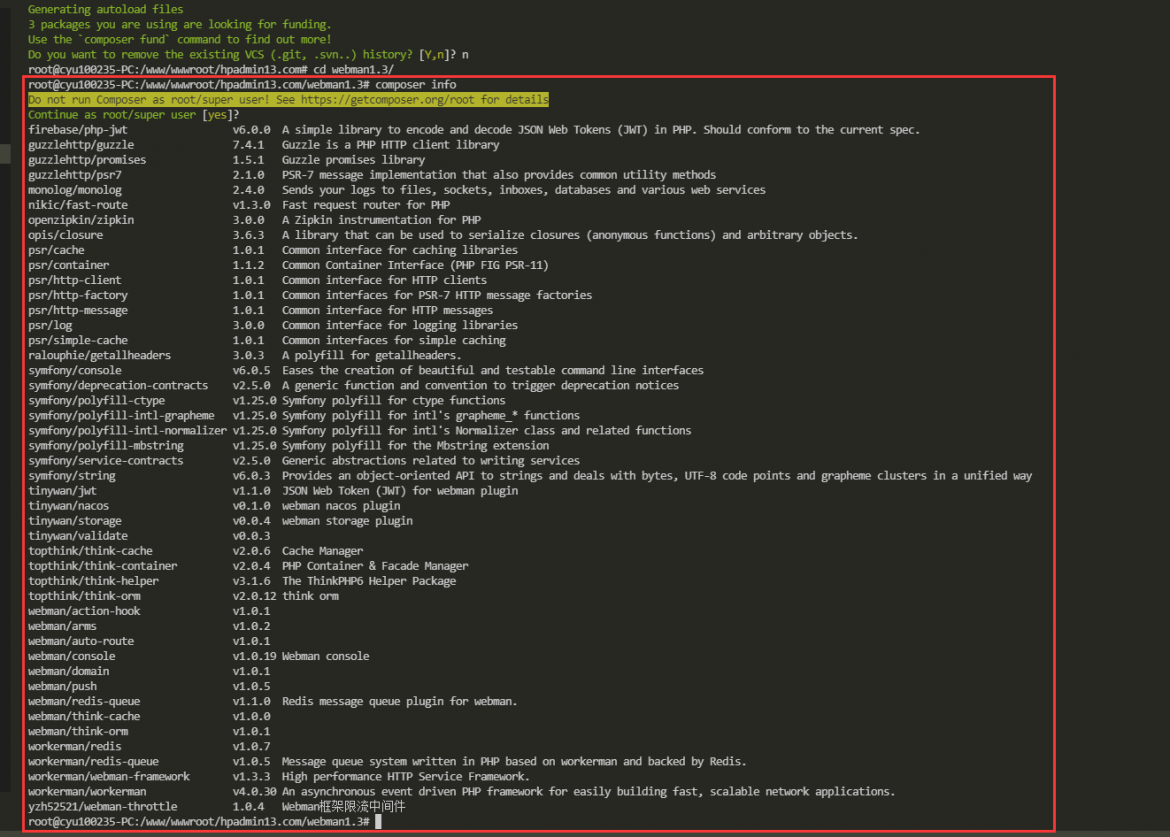Select psr/http-factory package name
Screen dimensions: 1170x837
(x=78, y=295)
